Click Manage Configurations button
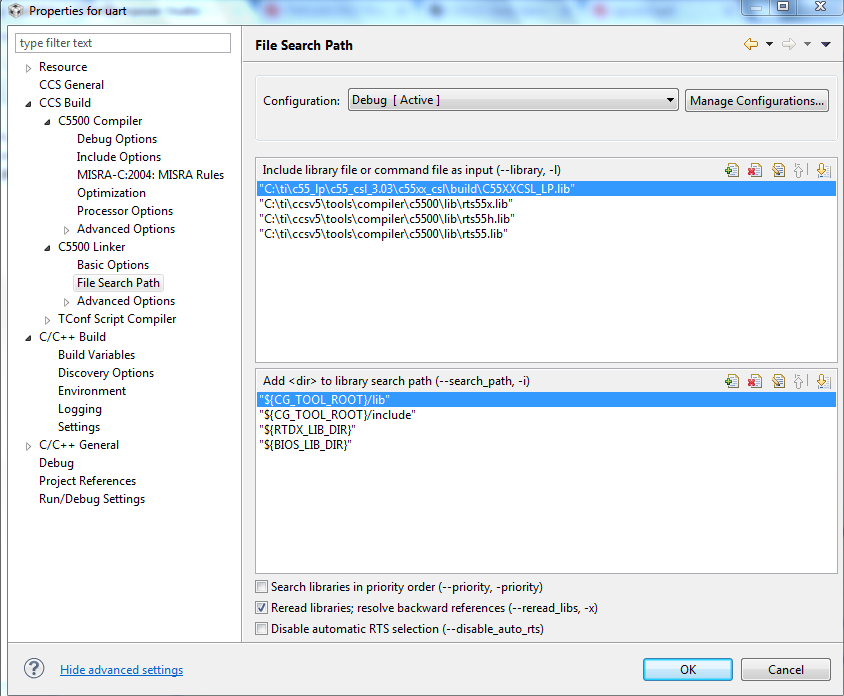Viewport: 844px width, 696px height. click(756, 101)
